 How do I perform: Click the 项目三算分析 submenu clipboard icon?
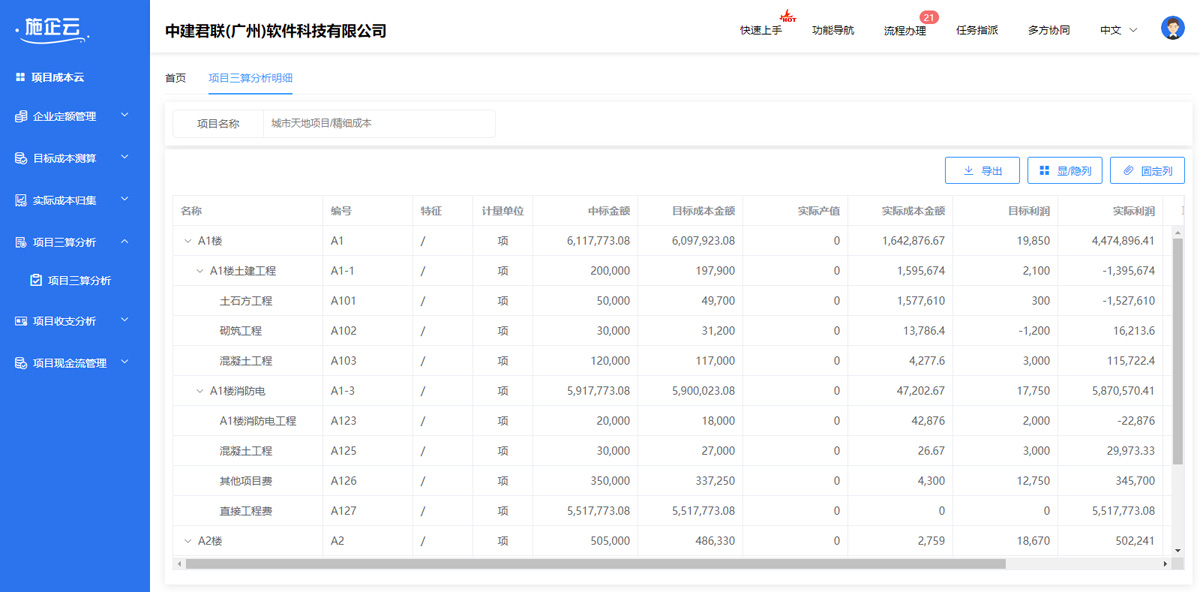[36, 281]
